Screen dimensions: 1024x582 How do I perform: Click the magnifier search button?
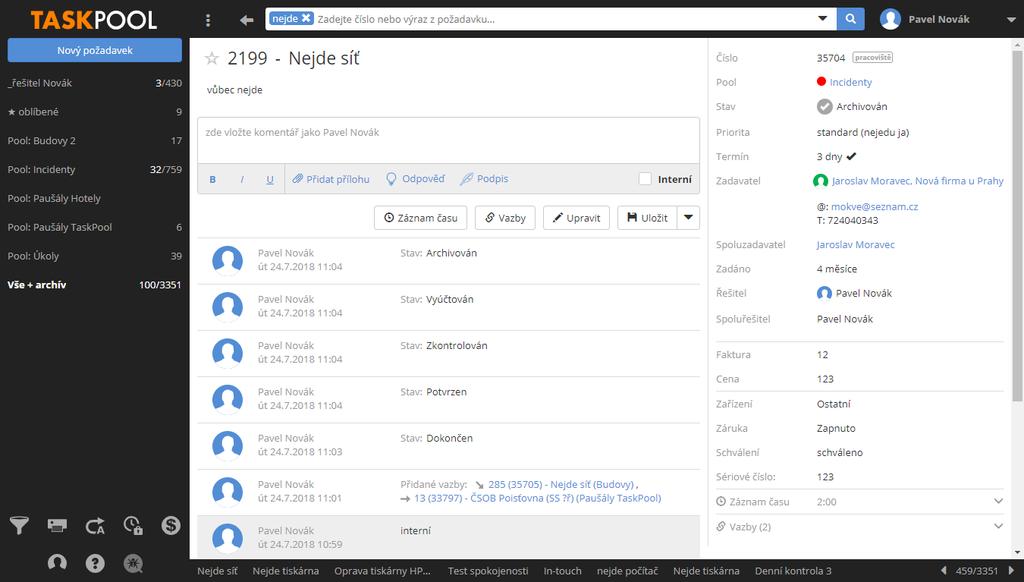click(850, 19)
